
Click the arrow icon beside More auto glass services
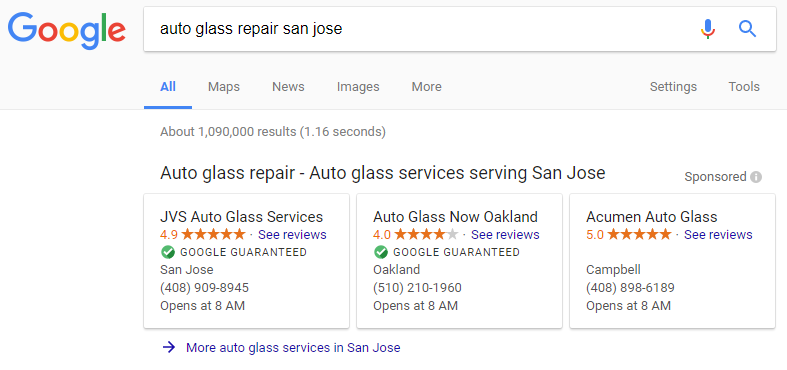pos(169,347)
